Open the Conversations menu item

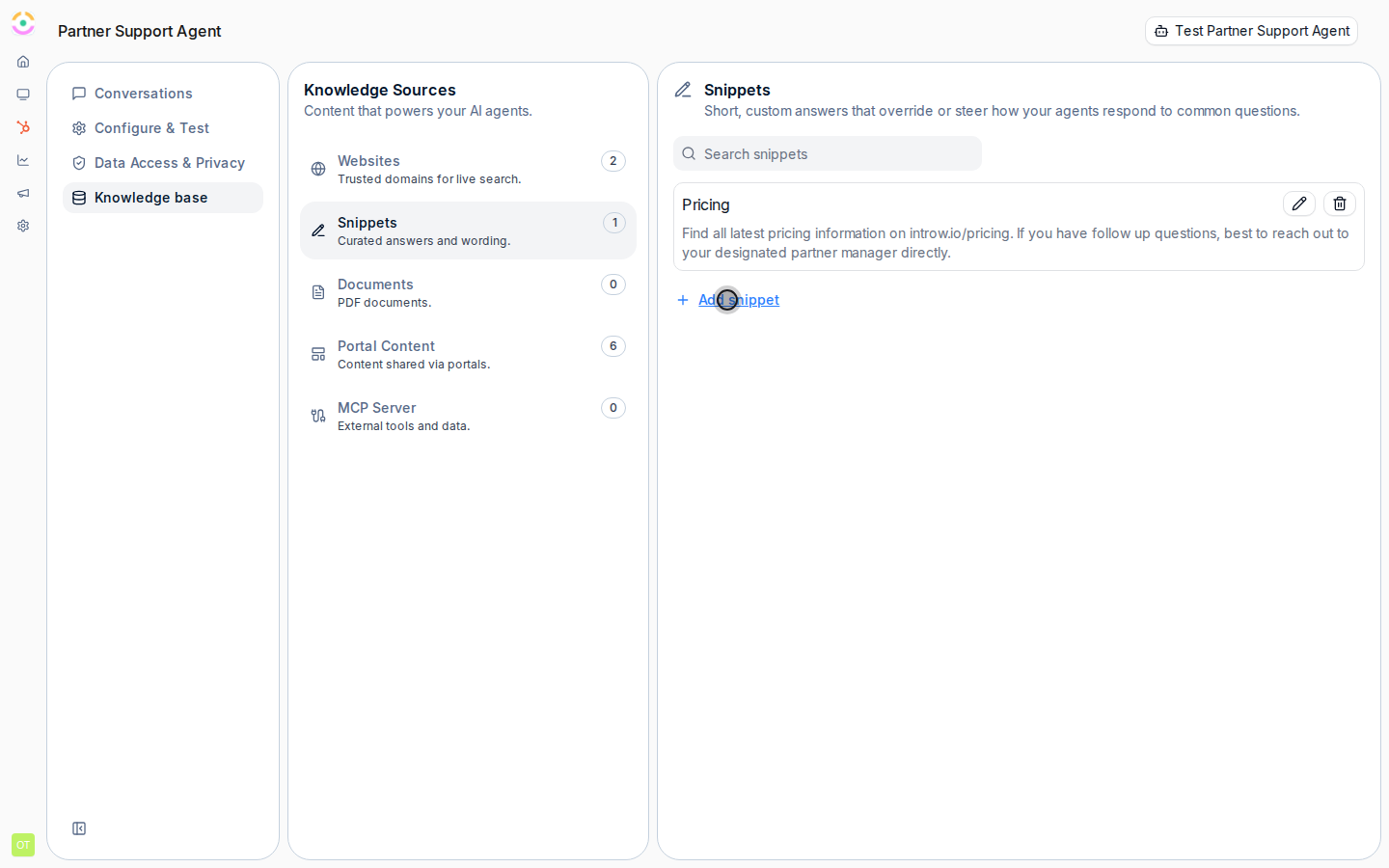point(163,94)
